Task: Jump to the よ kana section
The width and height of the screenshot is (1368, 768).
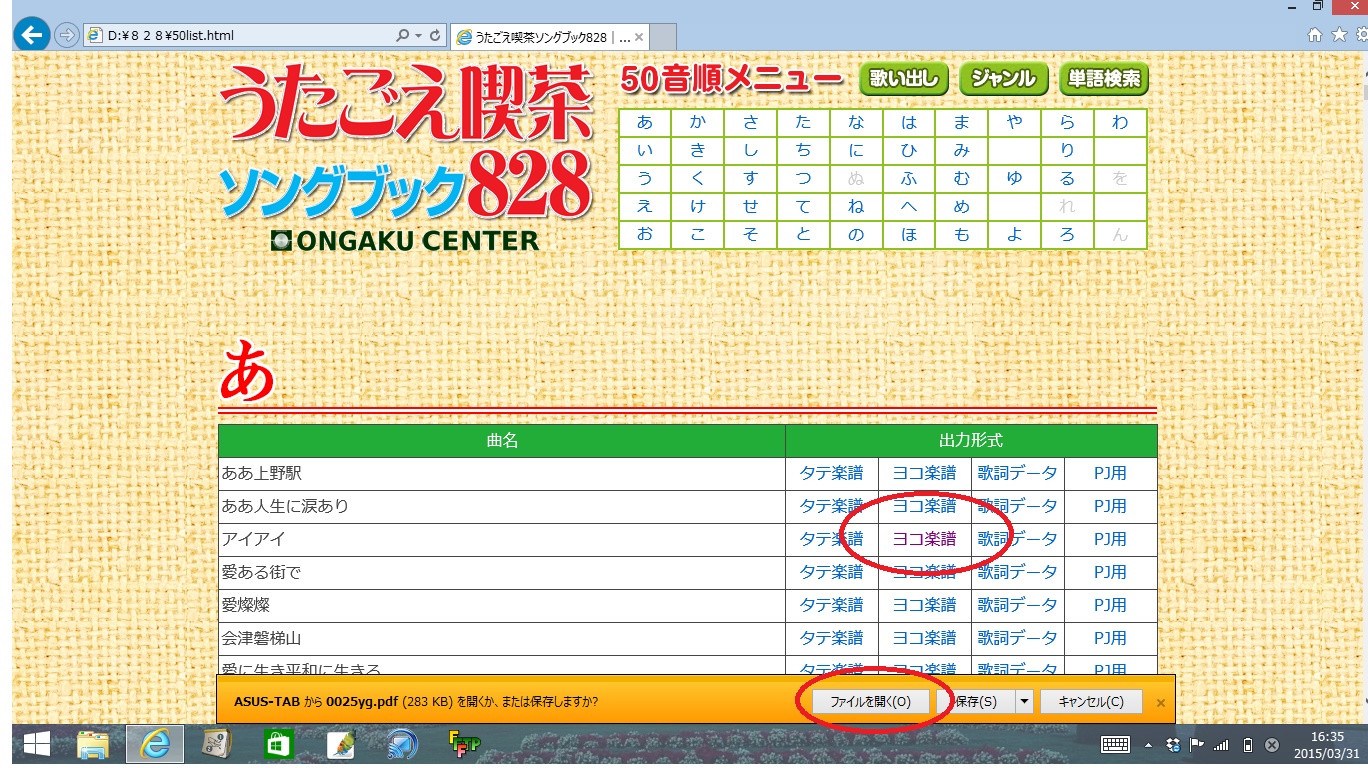Action: click(x=1015, y=235)
